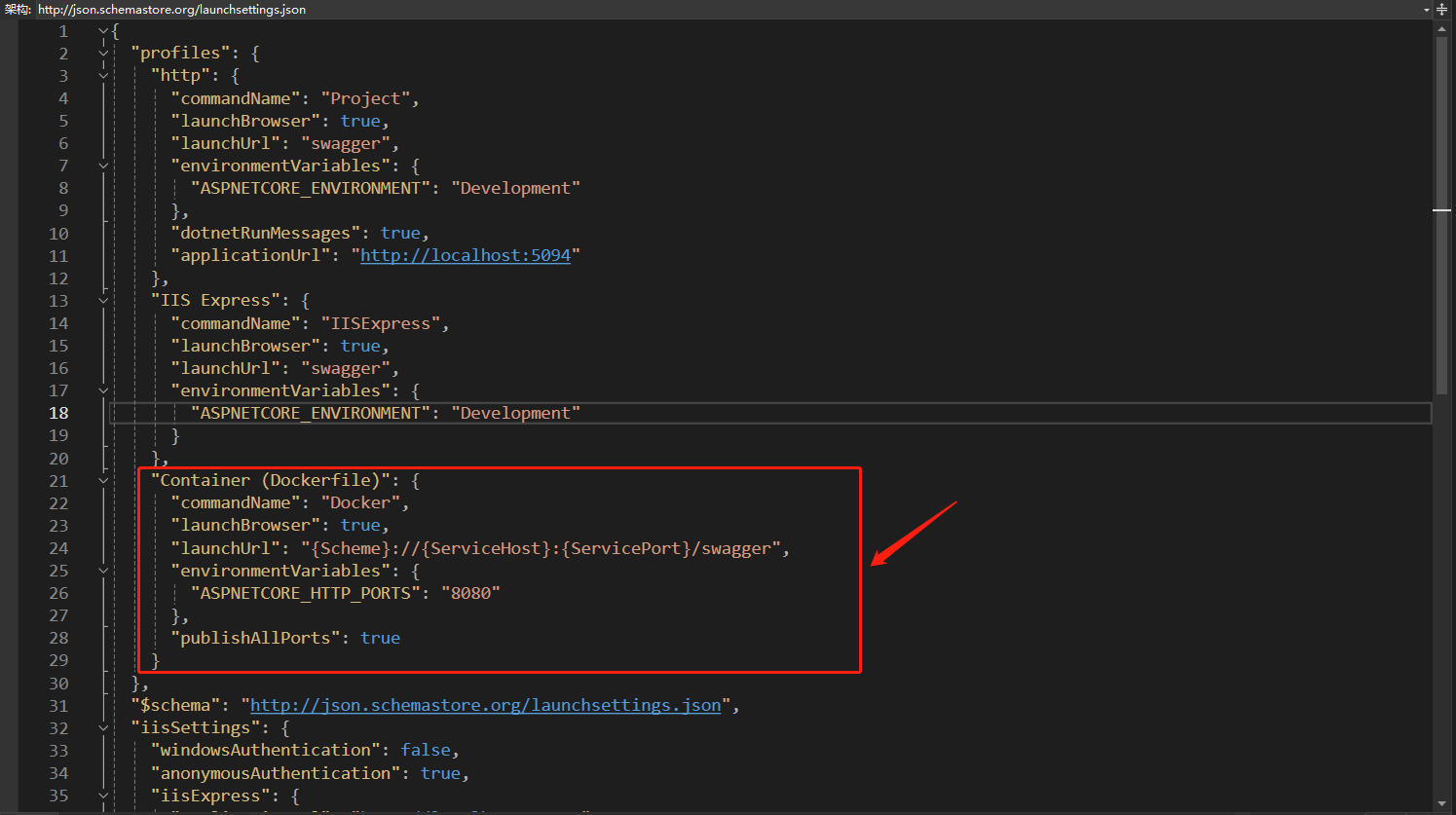Open the schemastore launchsettings.json link in $schema
This screenshot has height=815, width=1456.
(485, 705)
